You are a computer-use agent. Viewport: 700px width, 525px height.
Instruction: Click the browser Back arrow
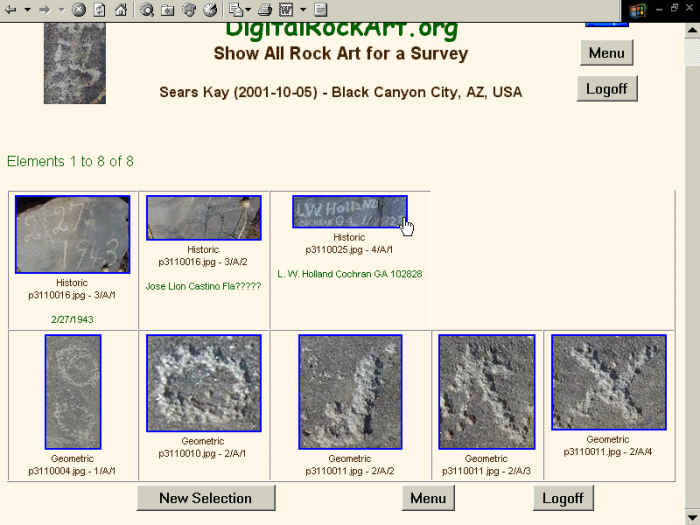tap(10, 10)
